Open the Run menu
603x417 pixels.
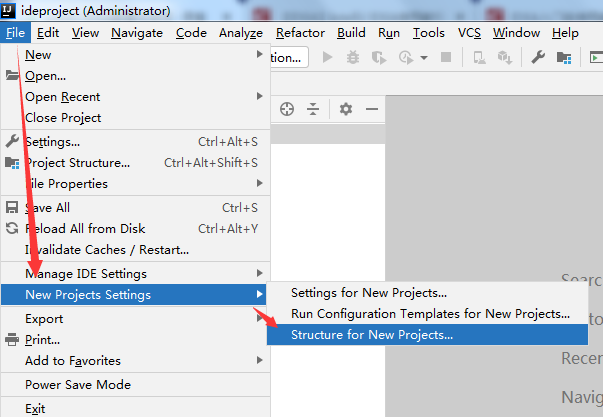pos(389,33)
